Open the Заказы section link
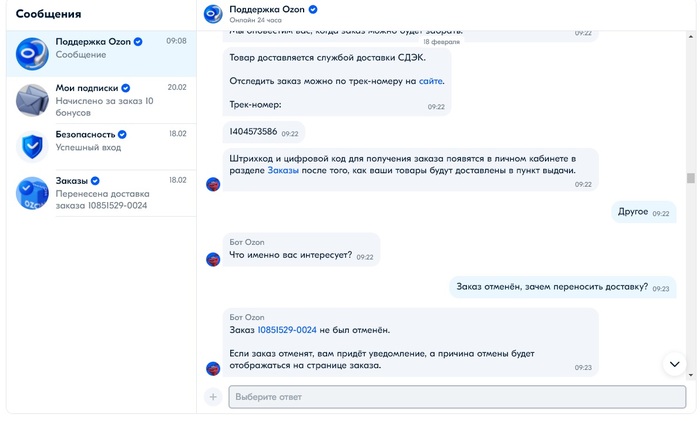The image size is (700, 421). tap(283, 171)
